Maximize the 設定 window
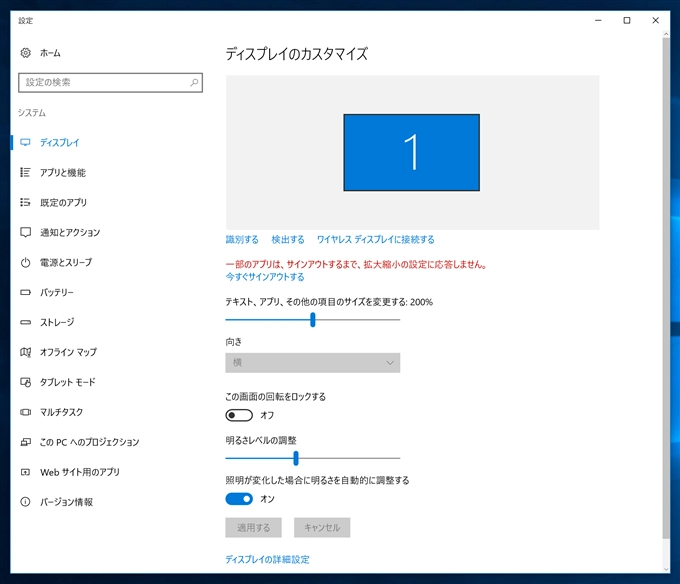Viewport: 680px width, 584px height. [x=627, y=20]
